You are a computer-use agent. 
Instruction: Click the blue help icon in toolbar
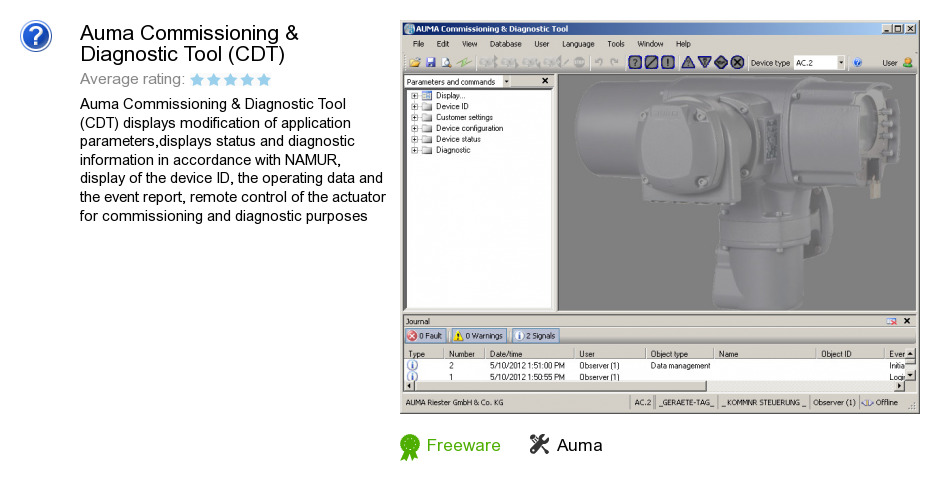coord(858,62)
